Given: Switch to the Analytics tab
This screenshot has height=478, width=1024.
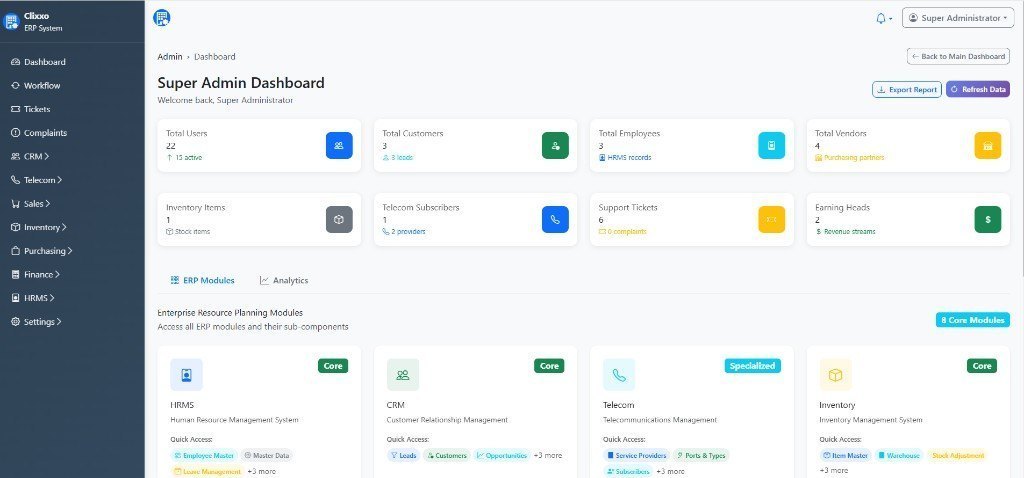Looking at the screenshot, I should tap(283, 280).
